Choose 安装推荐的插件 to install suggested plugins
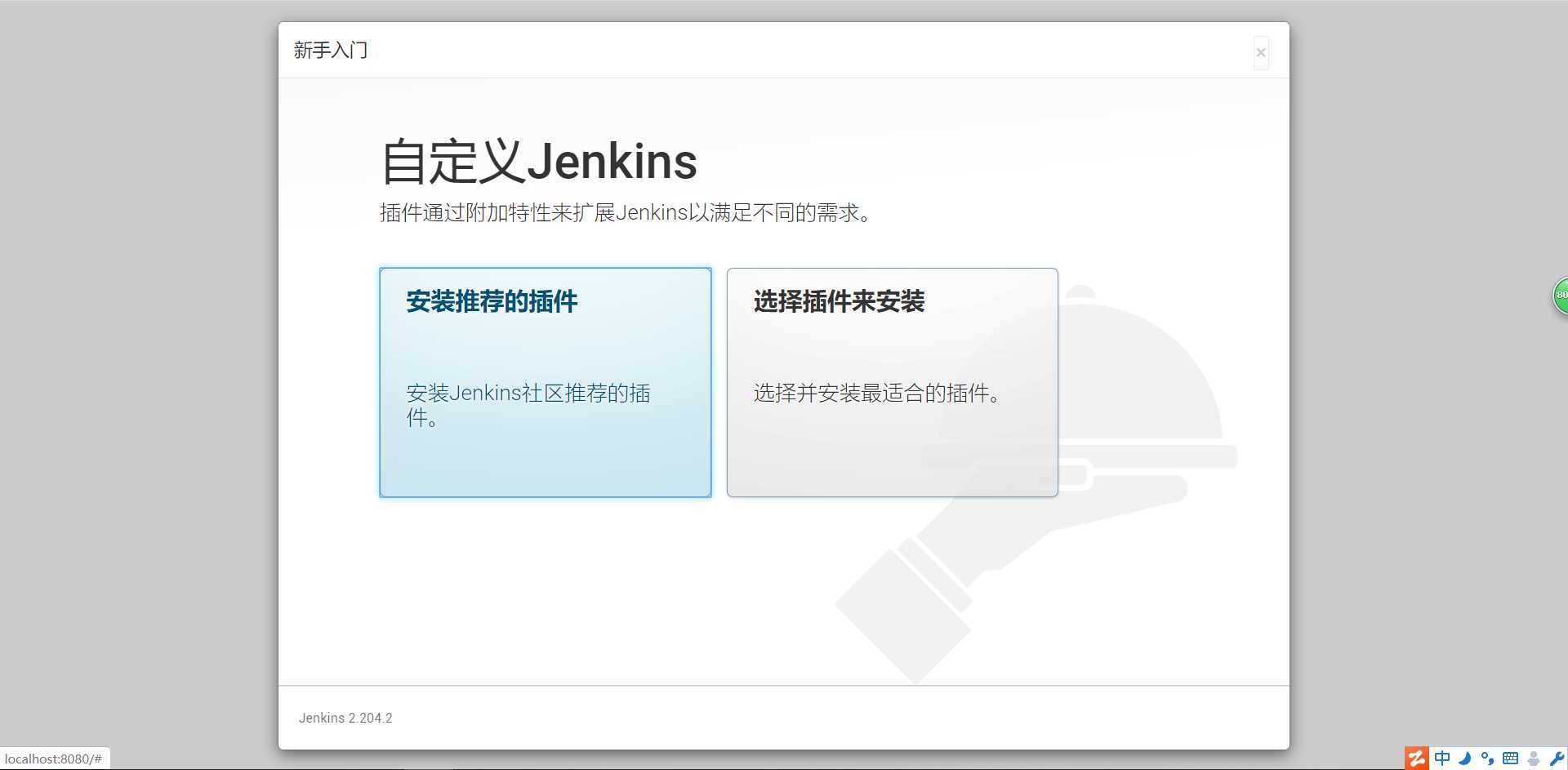Image resolution: width=1568 pixels, height=770 pixels. pyautogui.click(x=546, y=382)
